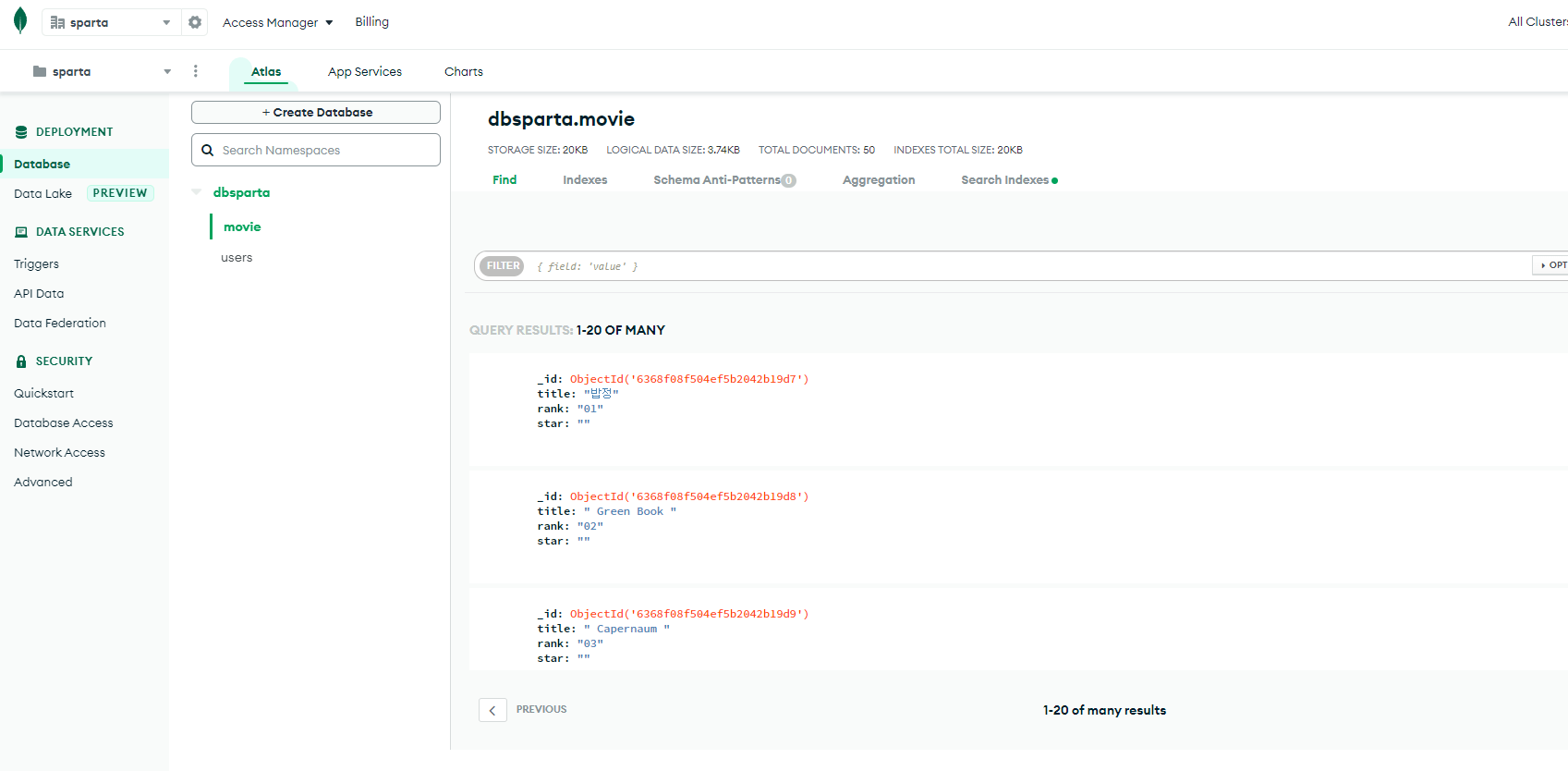The width and height of the screenshot is (1568, 771).
Task: Open Network Access in the sidebar
Action: pyautogui.click(x=59, y=452)
